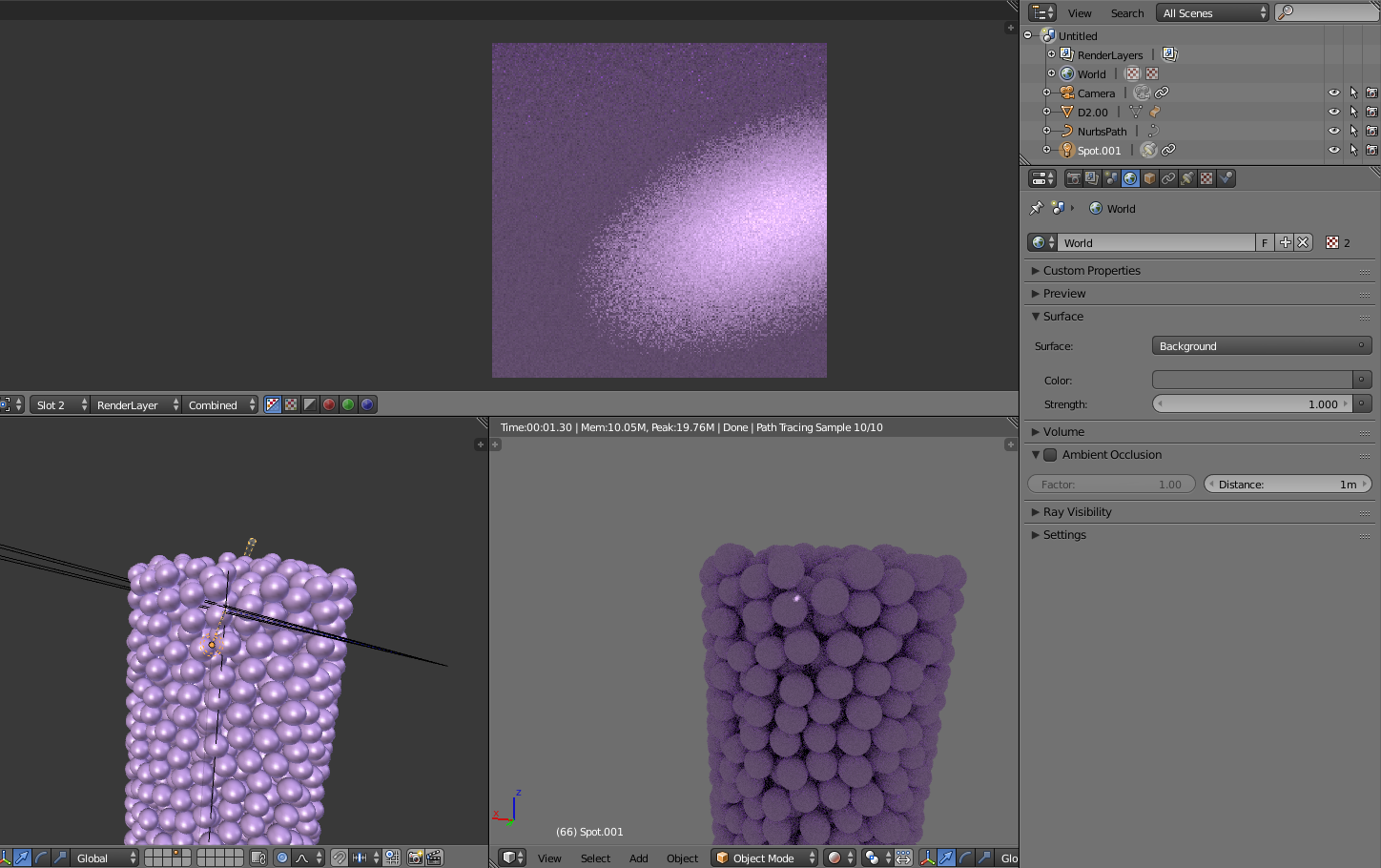
Task: Add a new world datablock with plus button
Action: (1285, 242)
